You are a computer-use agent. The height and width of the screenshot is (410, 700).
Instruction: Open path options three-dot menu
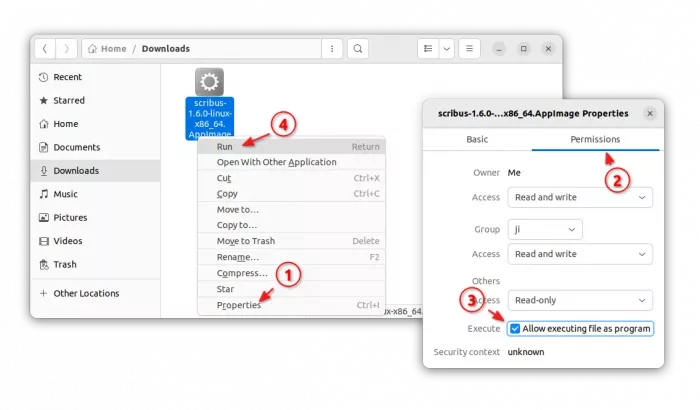pos(331,48)
